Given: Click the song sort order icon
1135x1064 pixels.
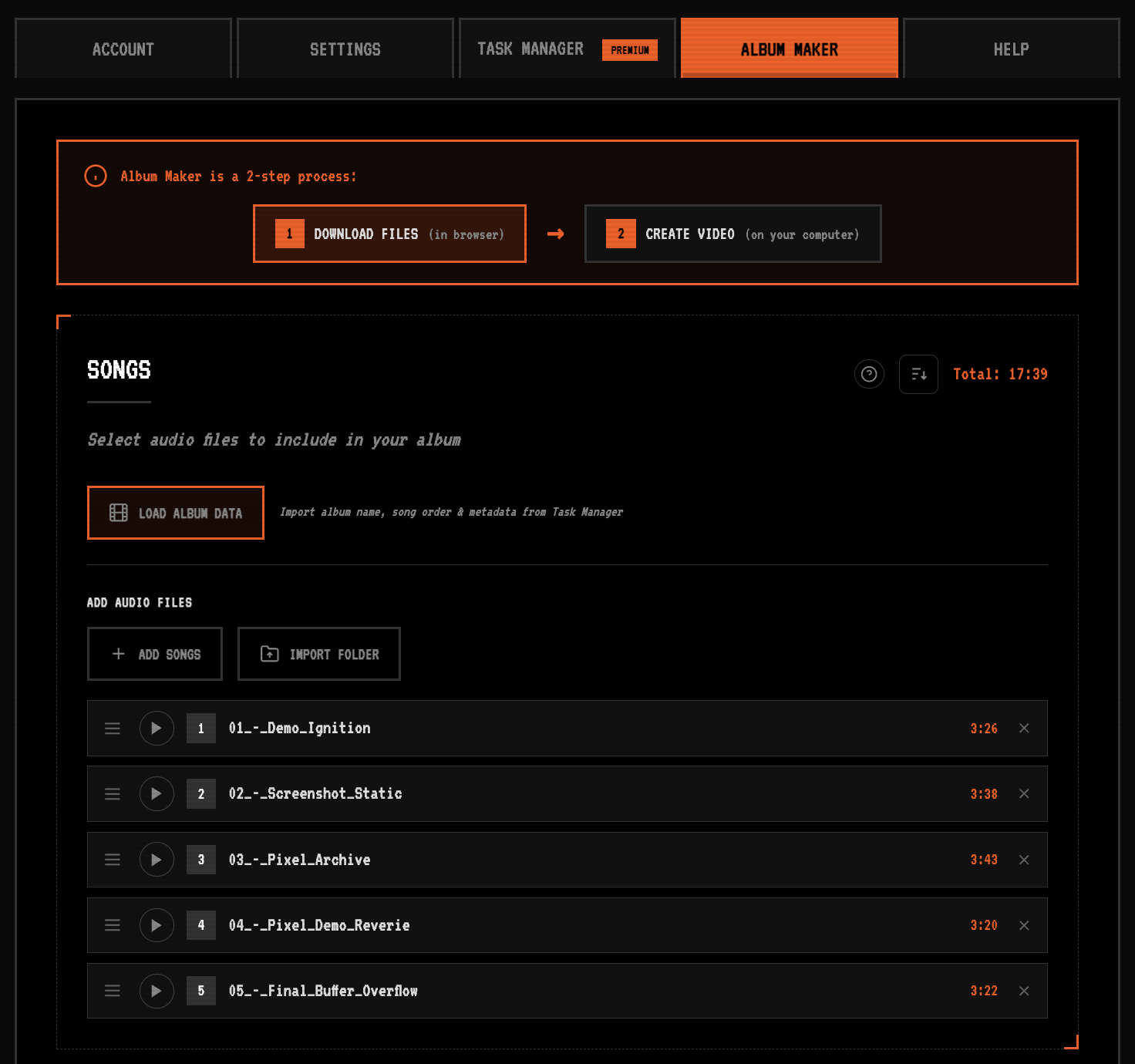Looking at the screenshot, I should pyautogui.click(x=918, y=374).
